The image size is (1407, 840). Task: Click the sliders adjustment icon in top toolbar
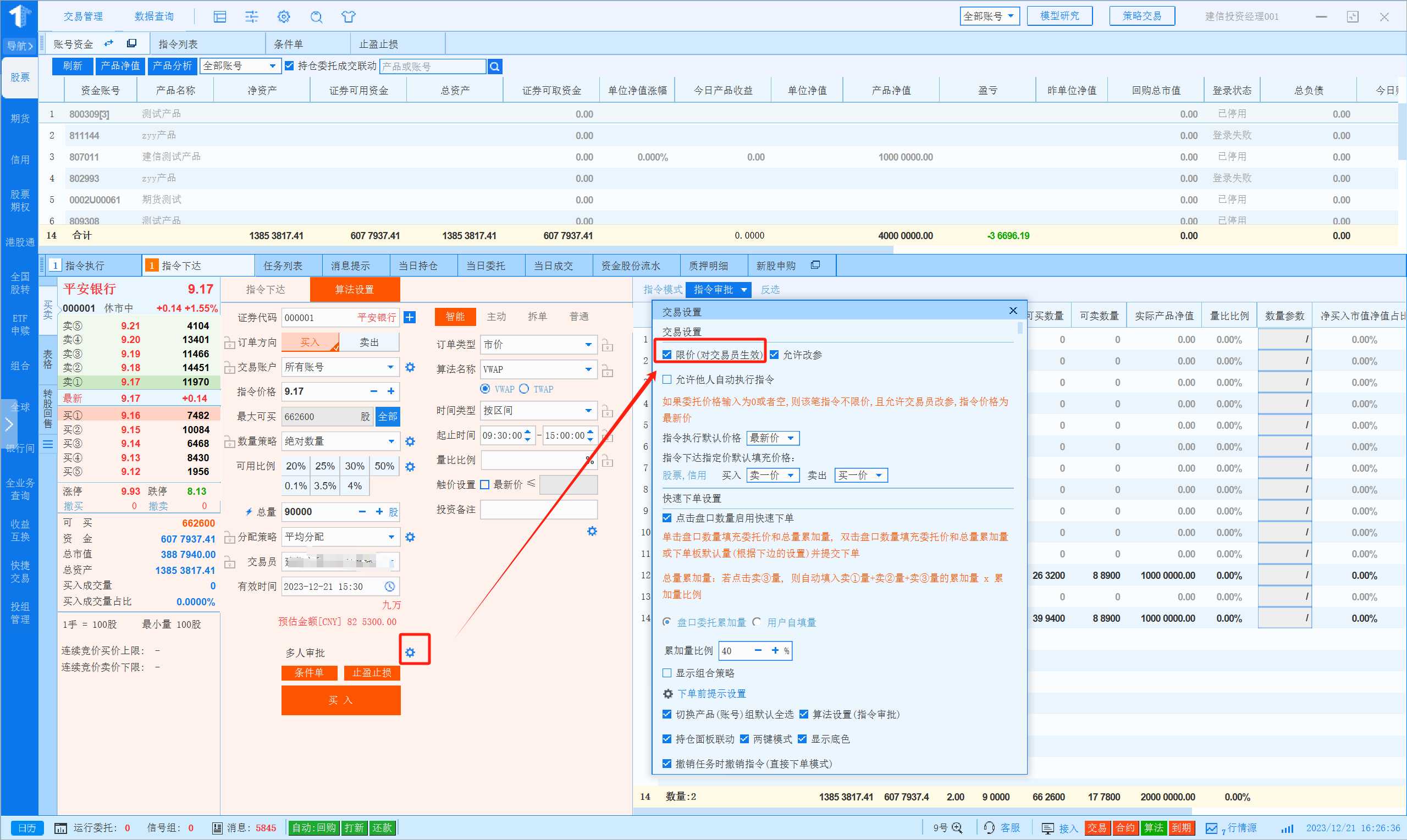[x=251, y=17]
